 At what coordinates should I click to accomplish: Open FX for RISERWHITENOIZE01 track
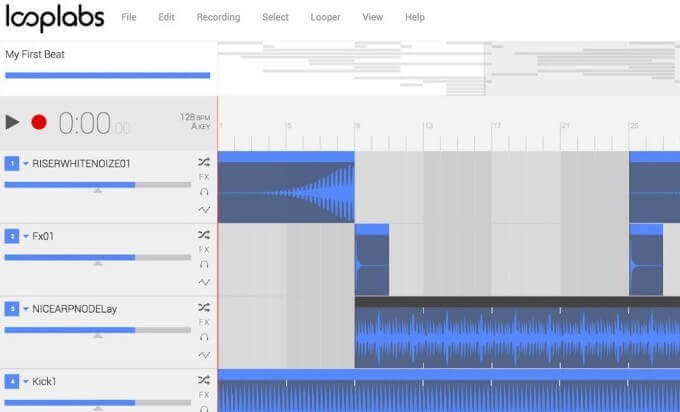[204, 177]
